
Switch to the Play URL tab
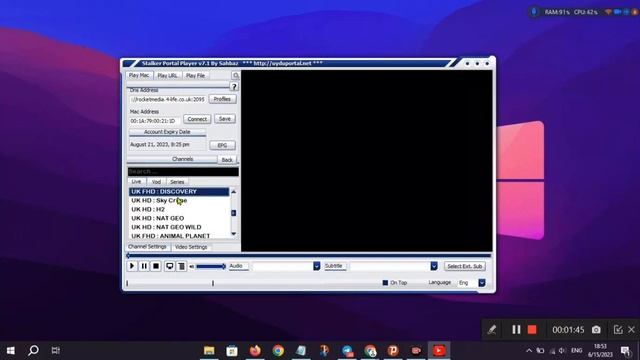pos(167,76)
